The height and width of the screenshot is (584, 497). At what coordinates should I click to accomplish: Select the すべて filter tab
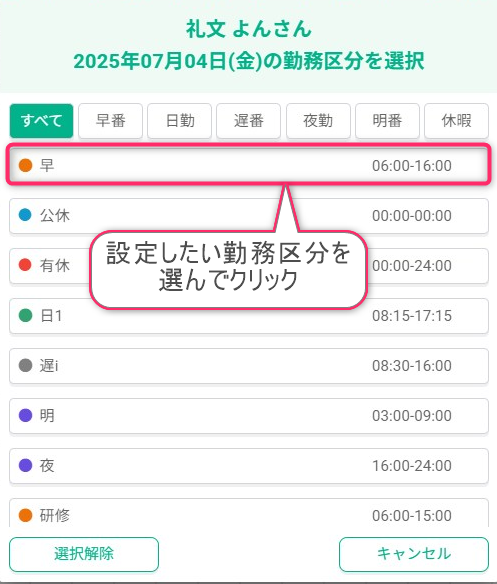[x=41, y=121]
